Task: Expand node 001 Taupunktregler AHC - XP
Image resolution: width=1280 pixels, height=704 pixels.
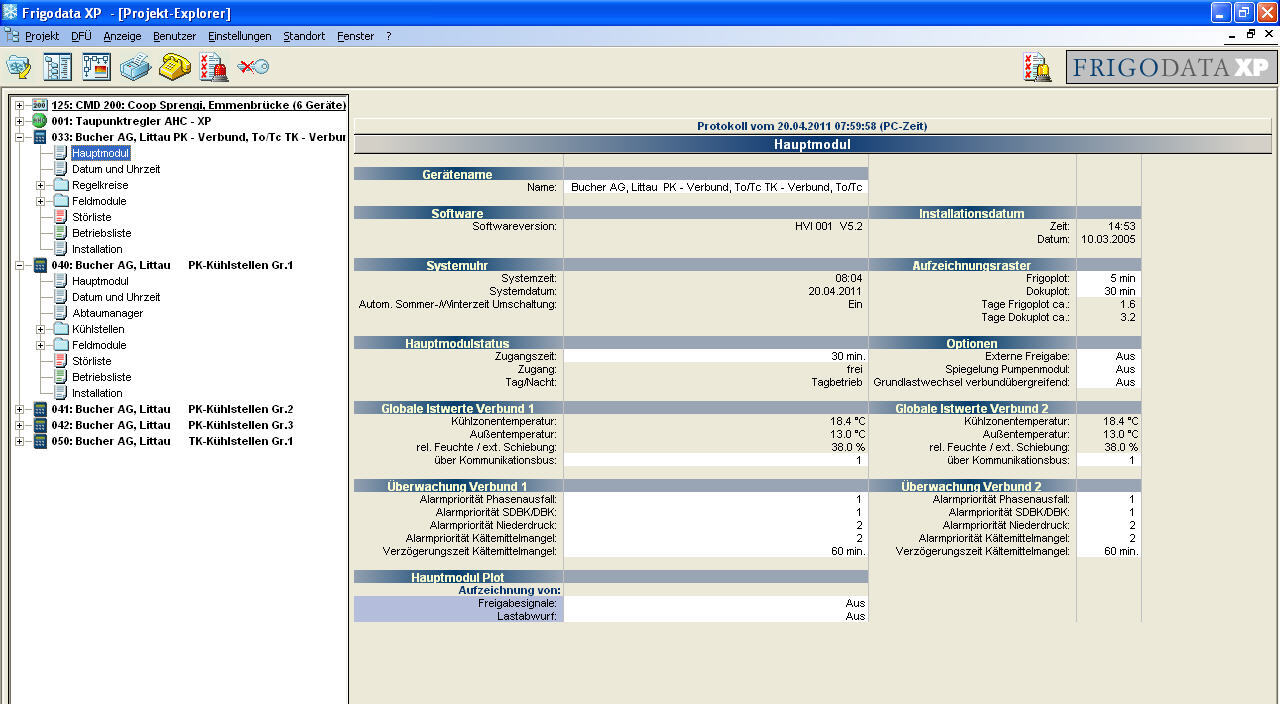Action: [x=20, y=121]
